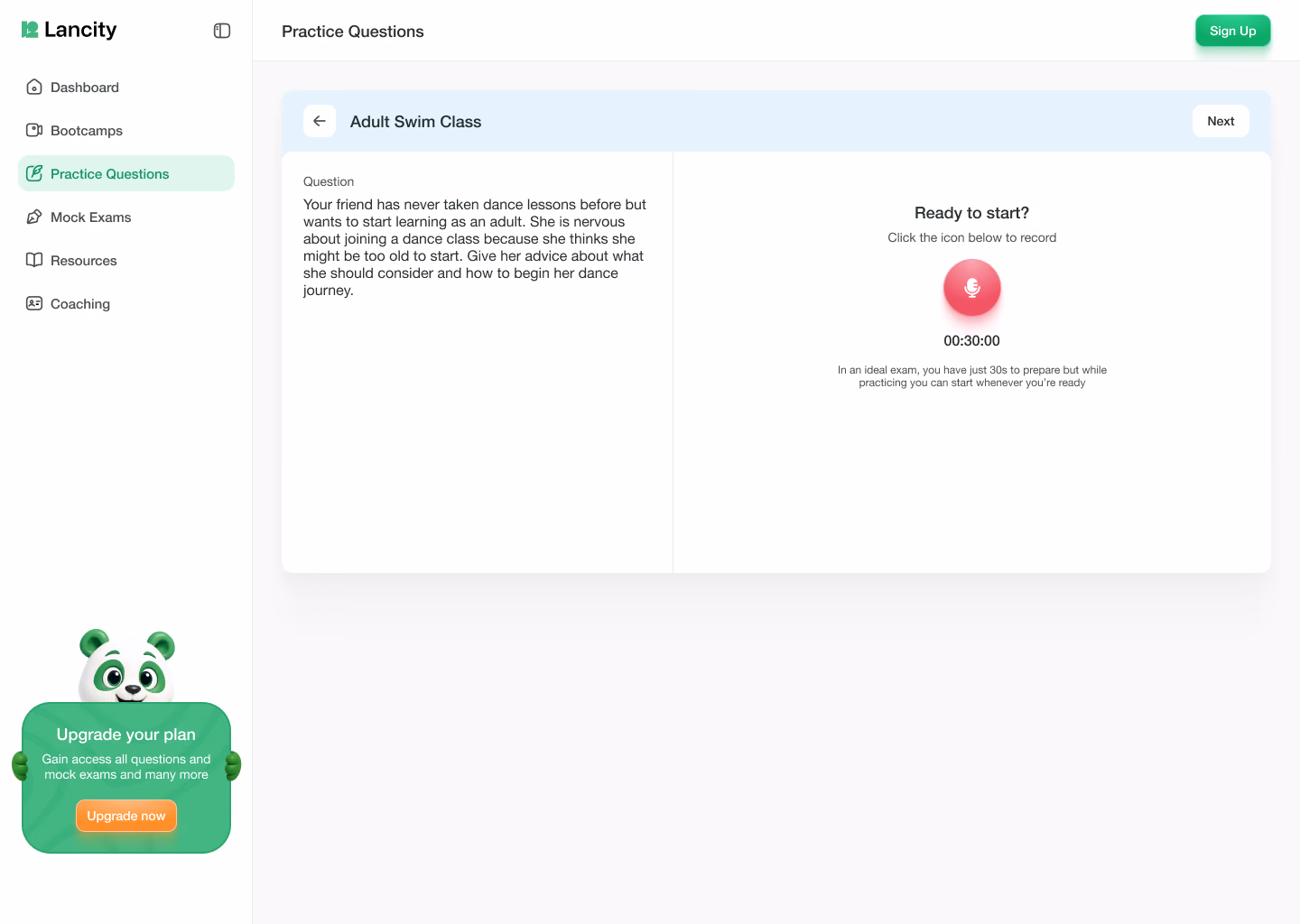Click the ideal exam 30s preparation note
This screenshot has height=924, width=1300.
tap(972, 376)
